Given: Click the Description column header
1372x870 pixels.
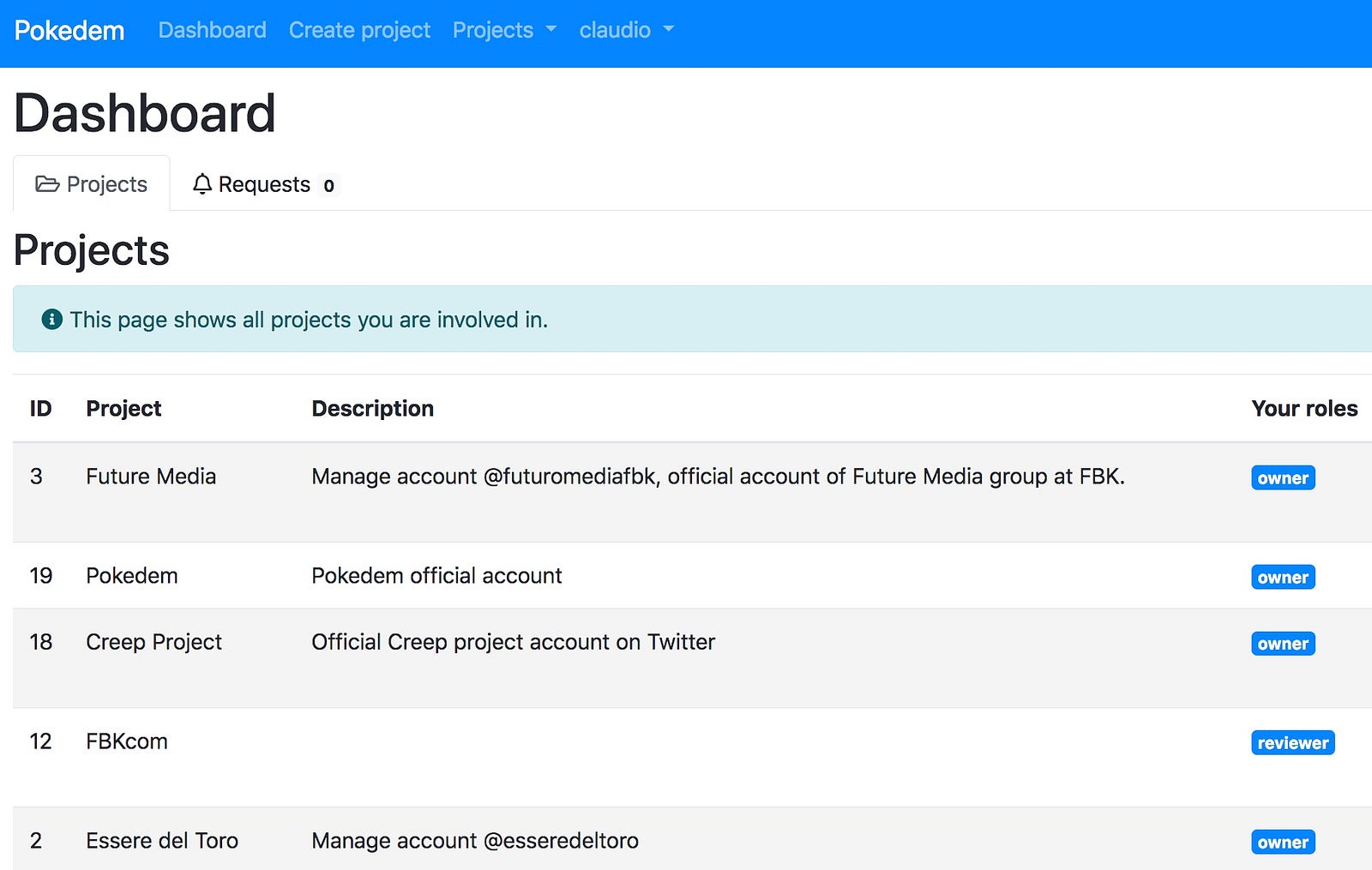Looking at the screenshot, I should pyautogui.click(x=373, y=409).
